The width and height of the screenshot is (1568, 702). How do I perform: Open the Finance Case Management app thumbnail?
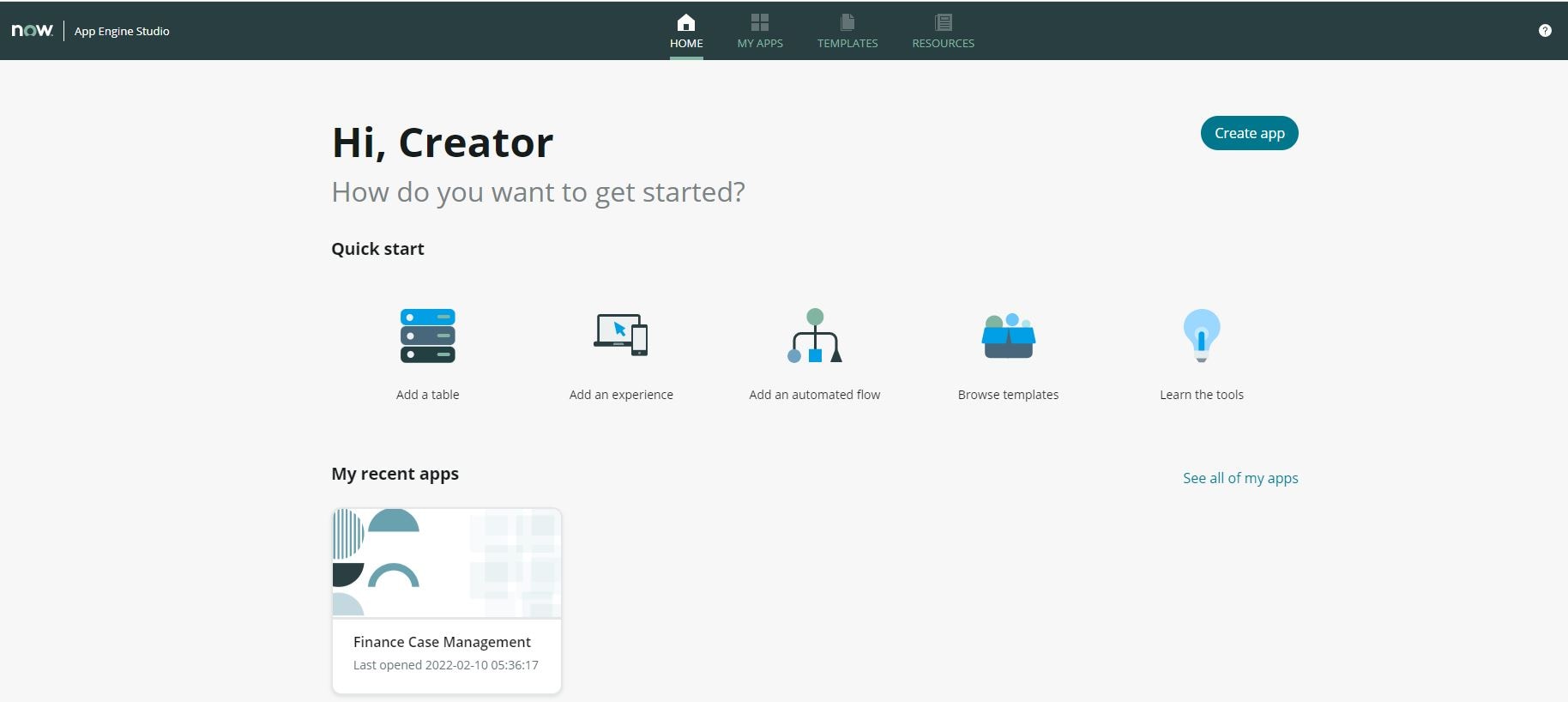(x=447, y=563)
